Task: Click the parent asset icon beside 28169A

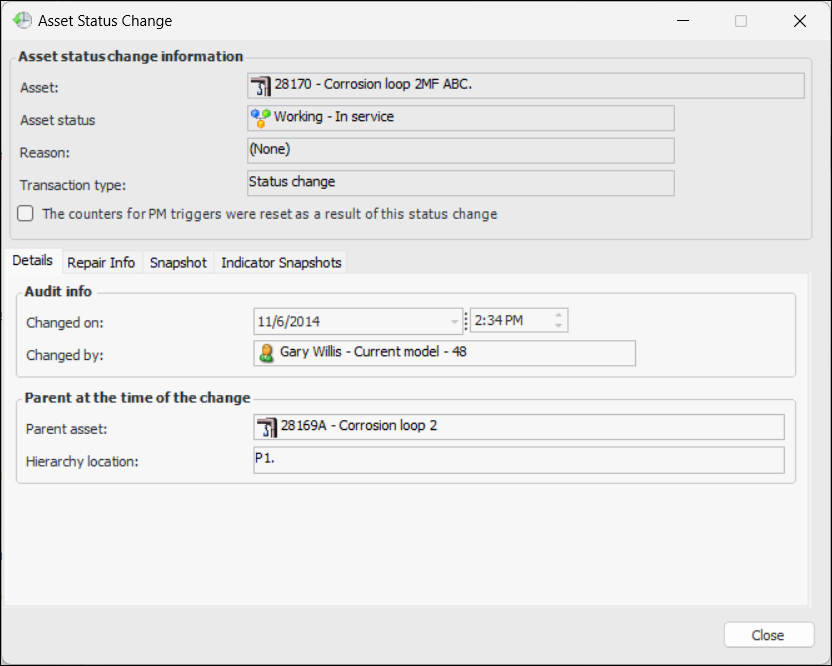Action: coord(266,427)
